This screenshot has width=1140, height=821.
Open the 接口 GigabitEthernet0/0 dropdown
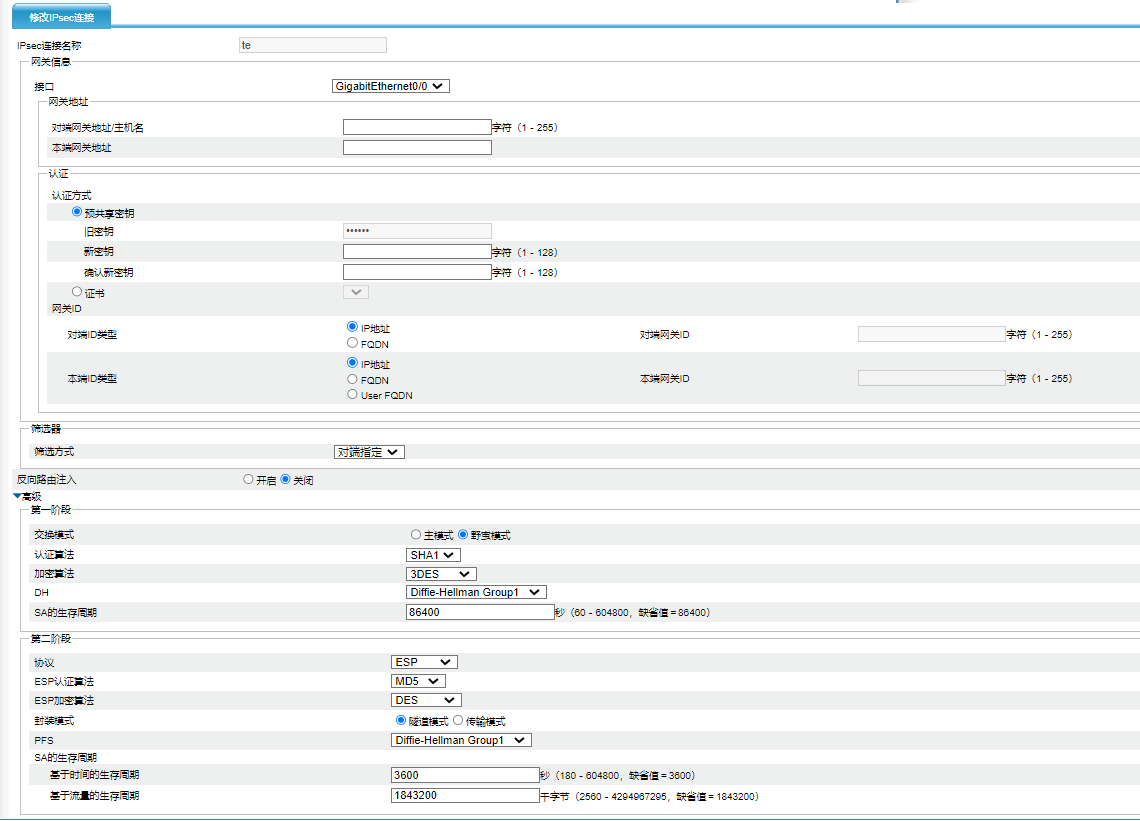(391, 87)
